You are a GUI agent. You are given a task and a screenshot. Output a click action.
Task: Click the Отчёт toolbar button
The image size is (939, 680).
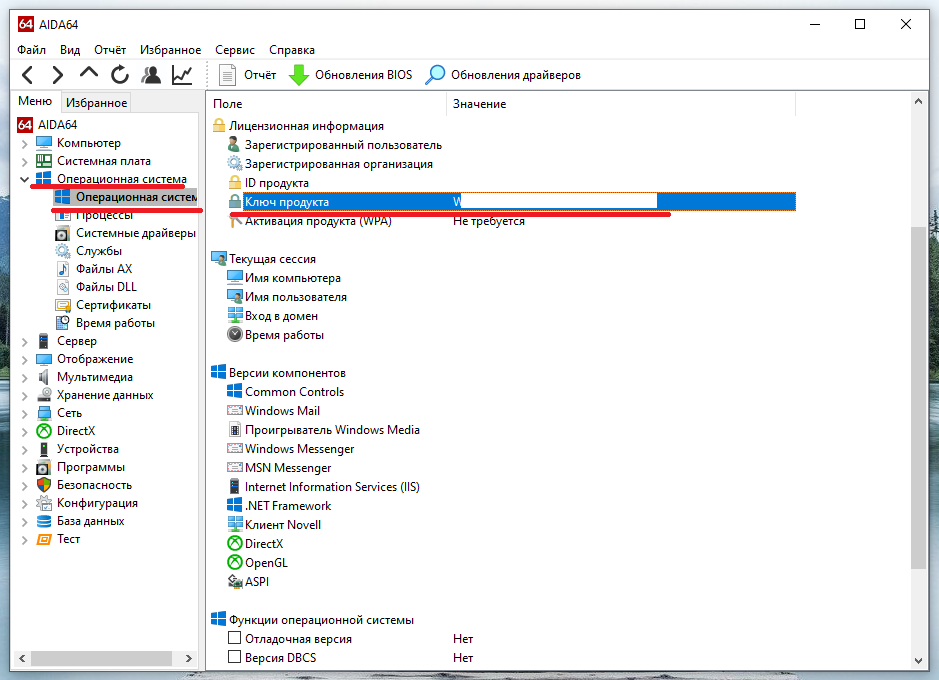247,75
